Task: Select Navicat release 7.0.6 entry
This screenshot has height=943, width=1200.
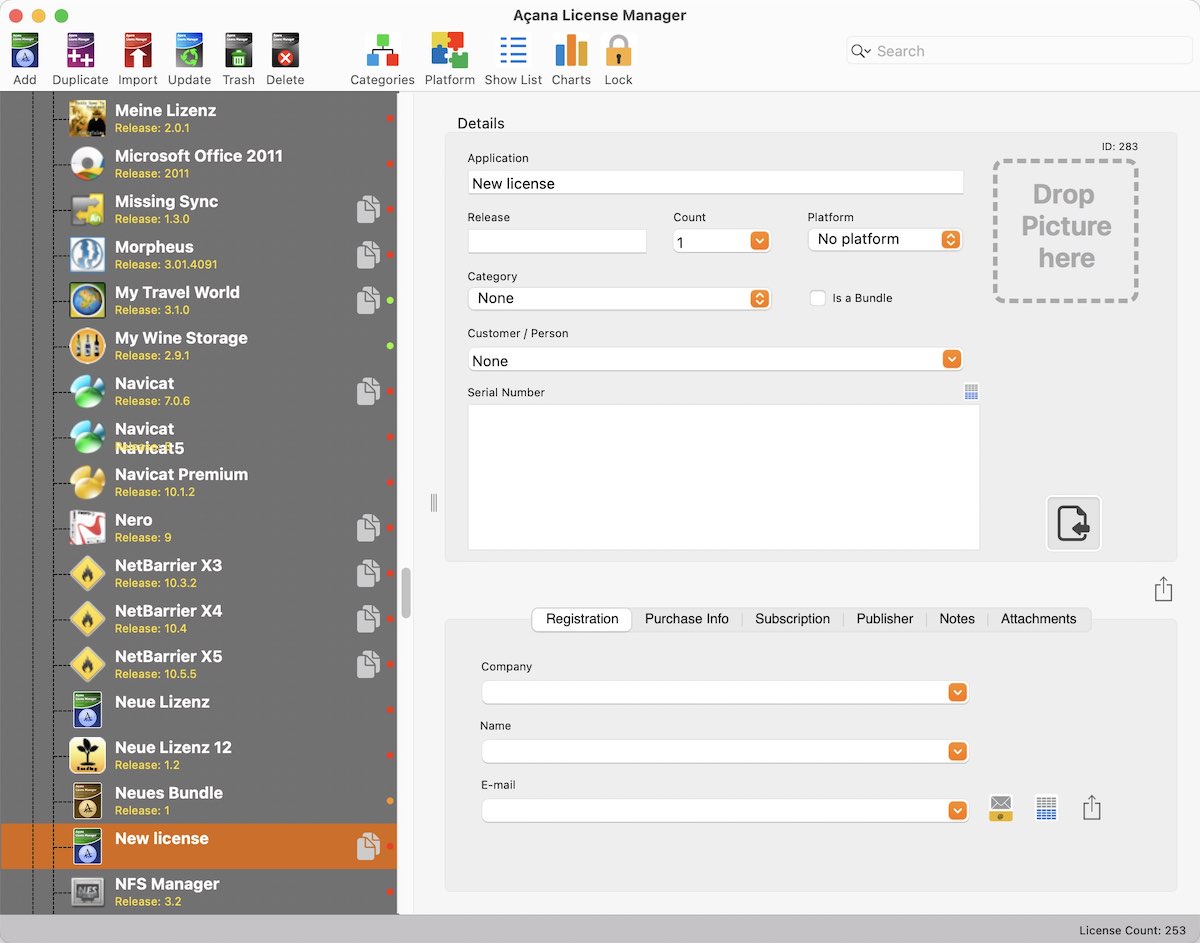Action: [198, 391]
